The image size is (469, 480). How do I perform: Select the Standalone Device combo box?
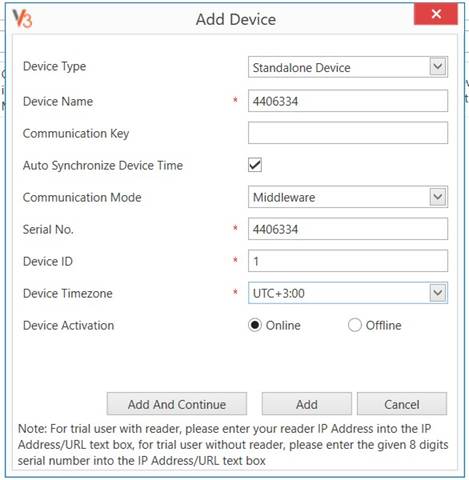pyautogui.click(x=348, y=67)
